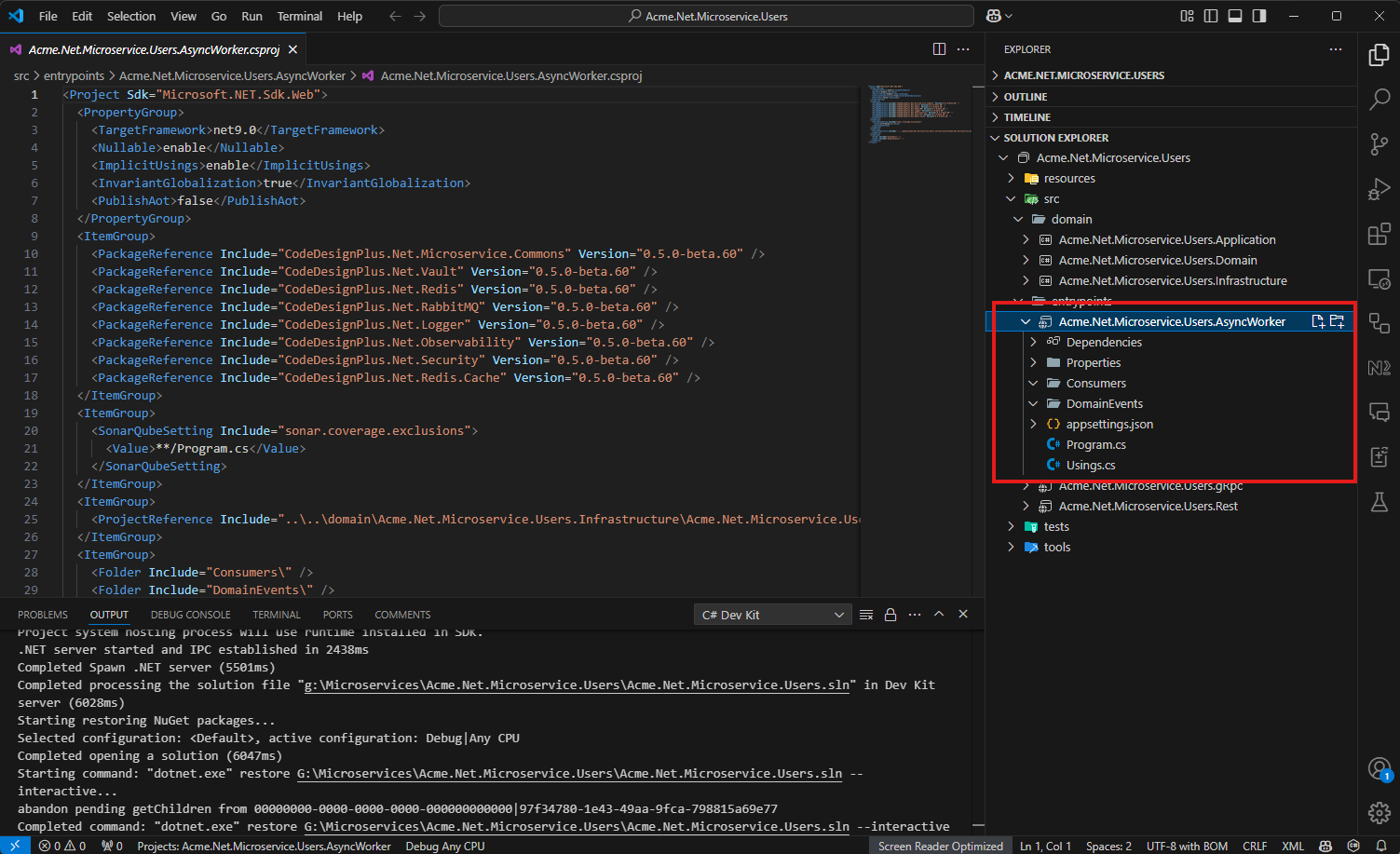Screen dimensions: 1400x854
Task: Click entrypoints in the breadcrumb
Action: [x=74, y=75]
